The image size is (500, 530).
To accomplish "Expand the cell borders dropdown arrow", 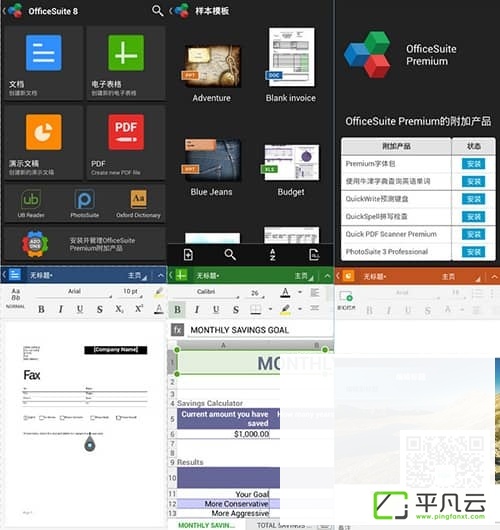I will point(270,309).
